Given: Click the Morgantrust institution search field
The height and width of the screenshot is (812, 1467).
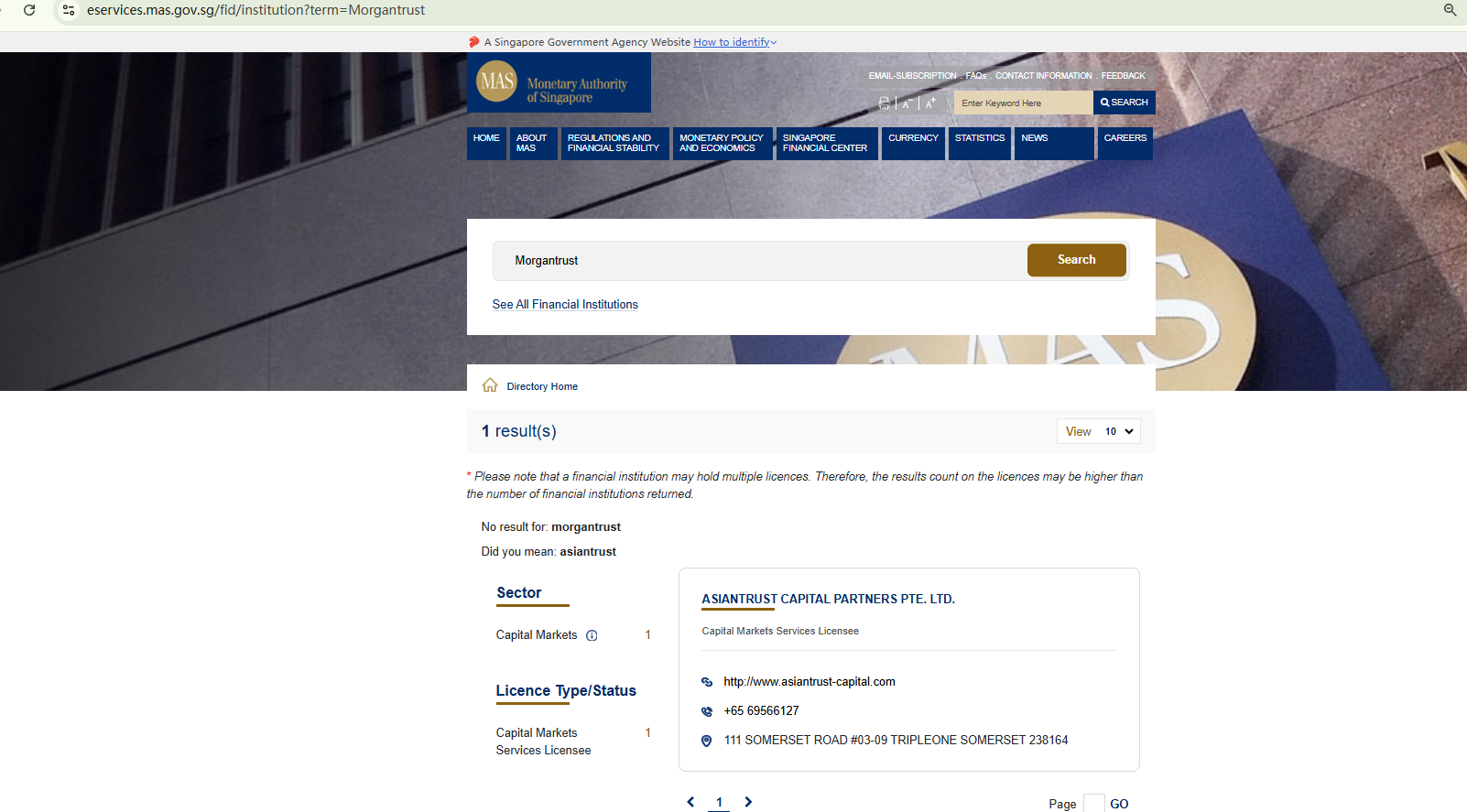Looking at the screenshot, I should [760, 261].
